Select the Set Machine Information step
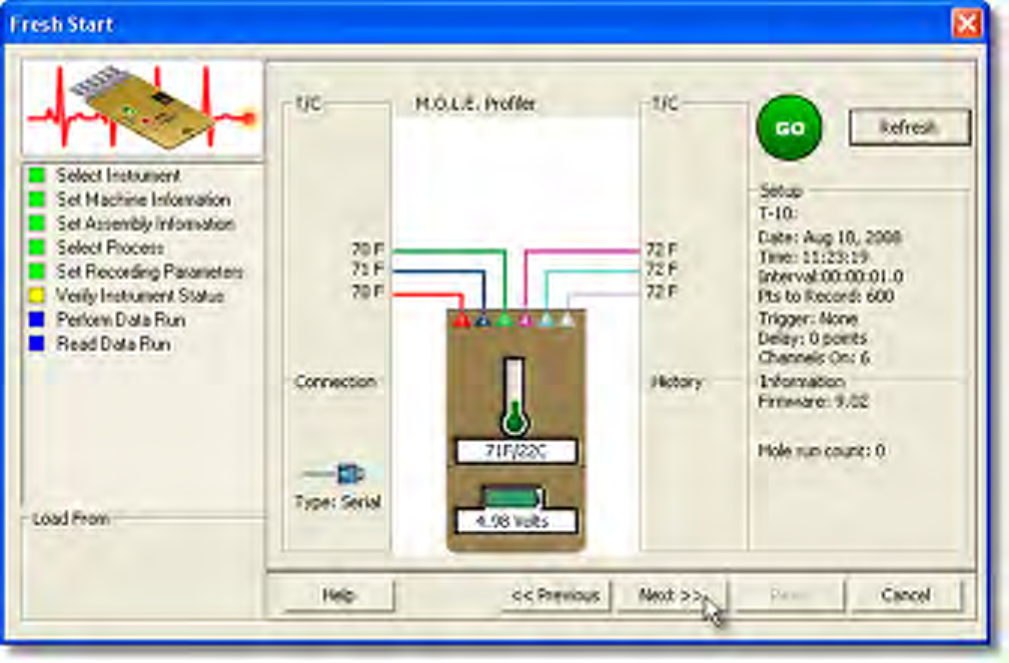 click(143, 200)
